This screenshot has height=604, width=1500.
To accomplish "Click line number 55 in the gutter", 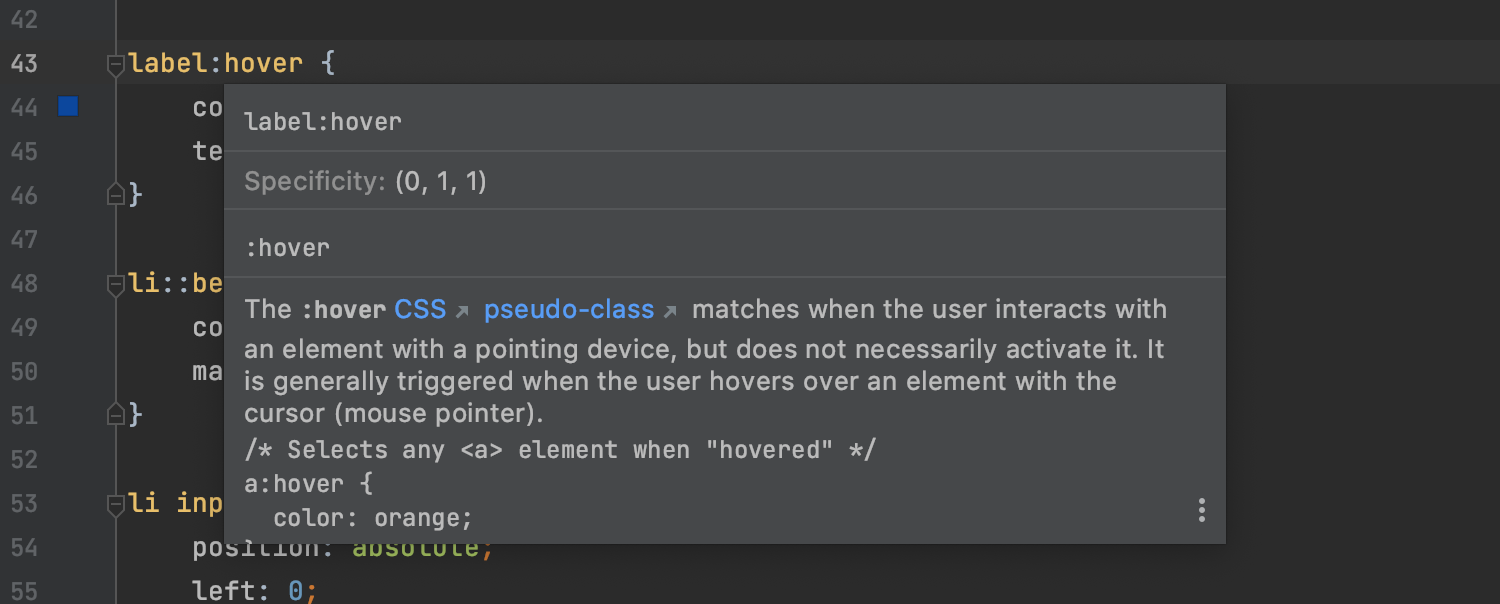I will [24, 591].
